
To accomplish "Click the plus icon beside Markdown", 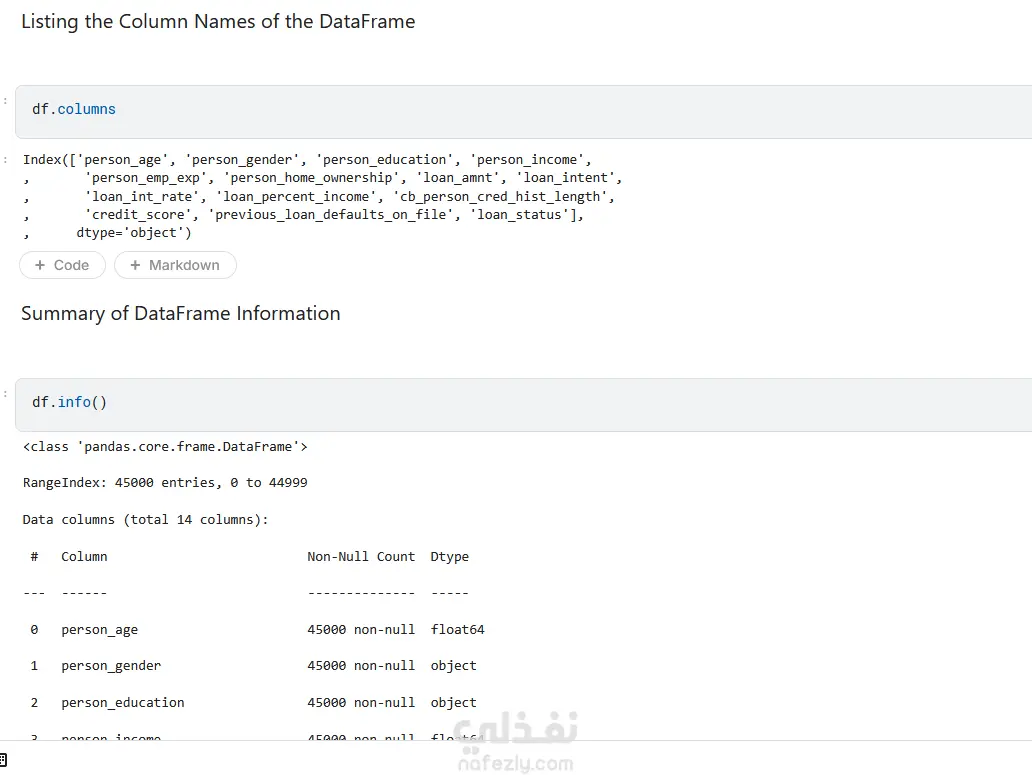I will point(135,265).
